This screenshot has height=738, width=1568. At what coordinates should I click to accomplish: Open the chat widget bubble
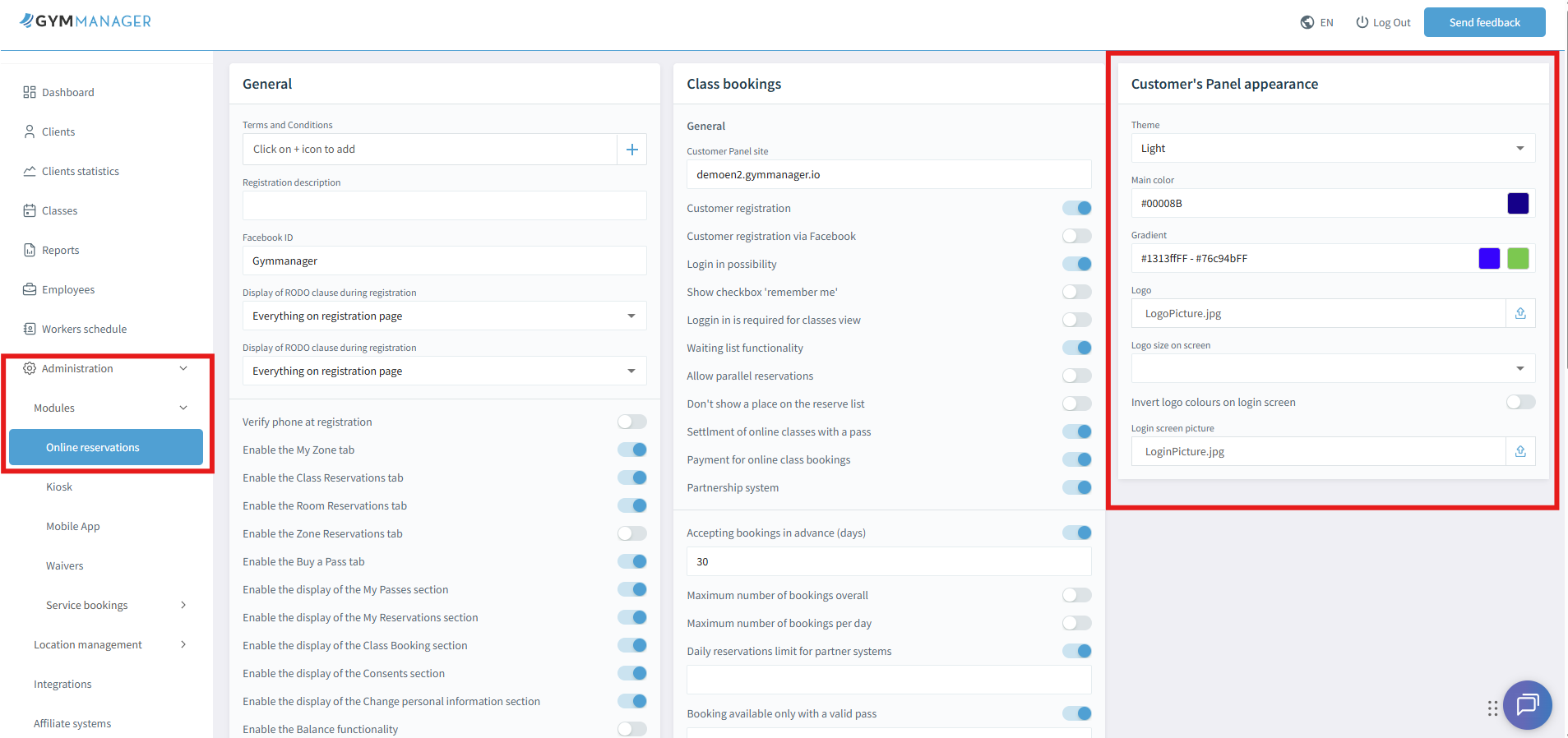tap(1527, 704)
